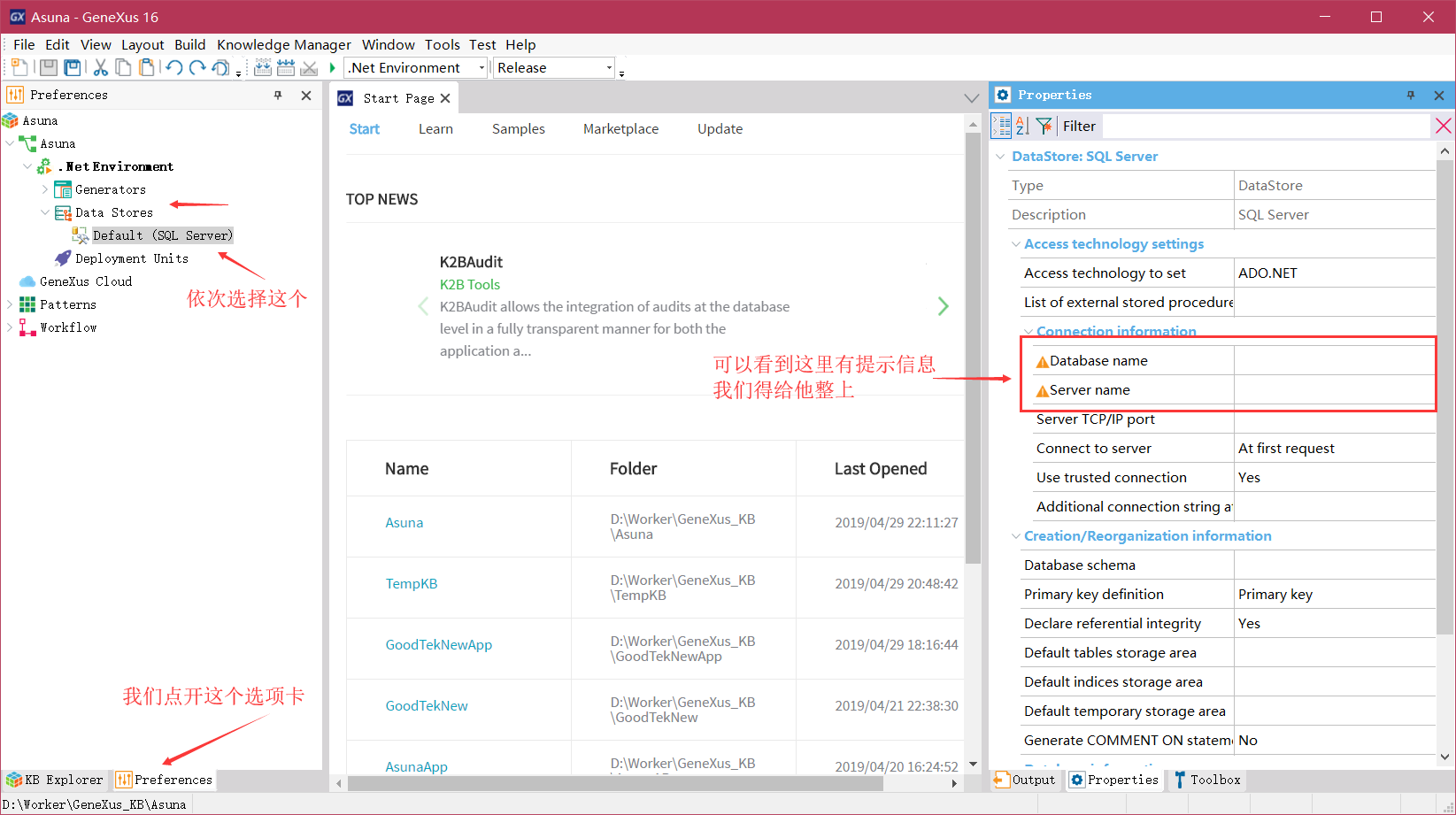
Task: Close the Properties panel
Action: (x=1439, y=95)
